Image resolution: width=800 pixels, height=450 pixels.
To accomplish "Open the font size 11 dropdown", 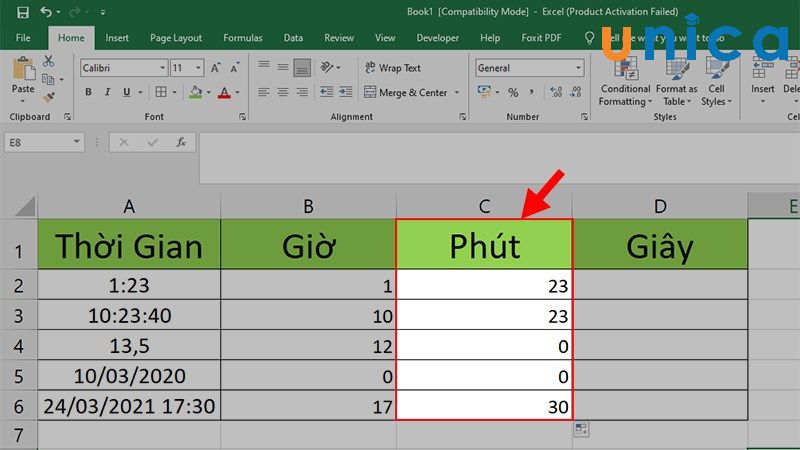I will [x=198, y=68].
